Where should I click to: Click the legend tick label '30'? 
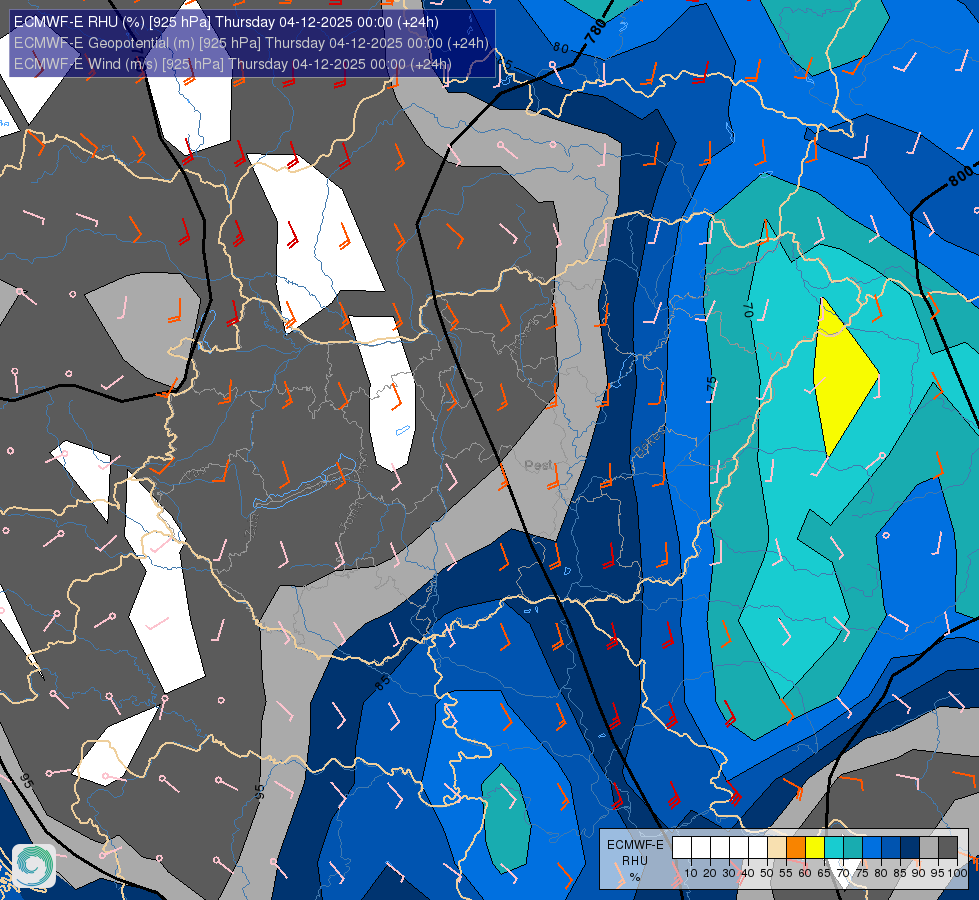click(729, 873)
